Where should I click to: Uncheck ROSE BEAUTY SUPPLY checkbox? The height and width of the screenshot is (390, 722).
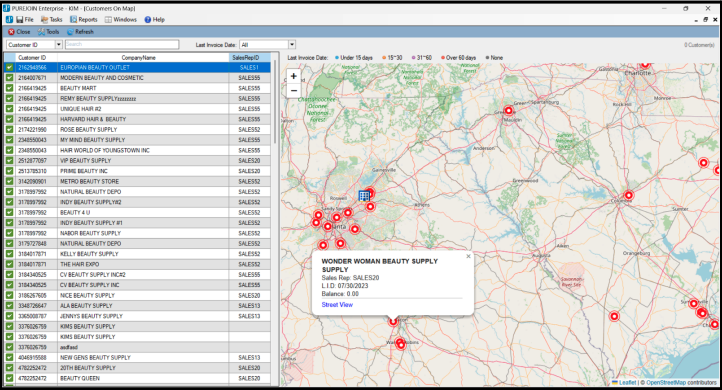pos(9,129)
